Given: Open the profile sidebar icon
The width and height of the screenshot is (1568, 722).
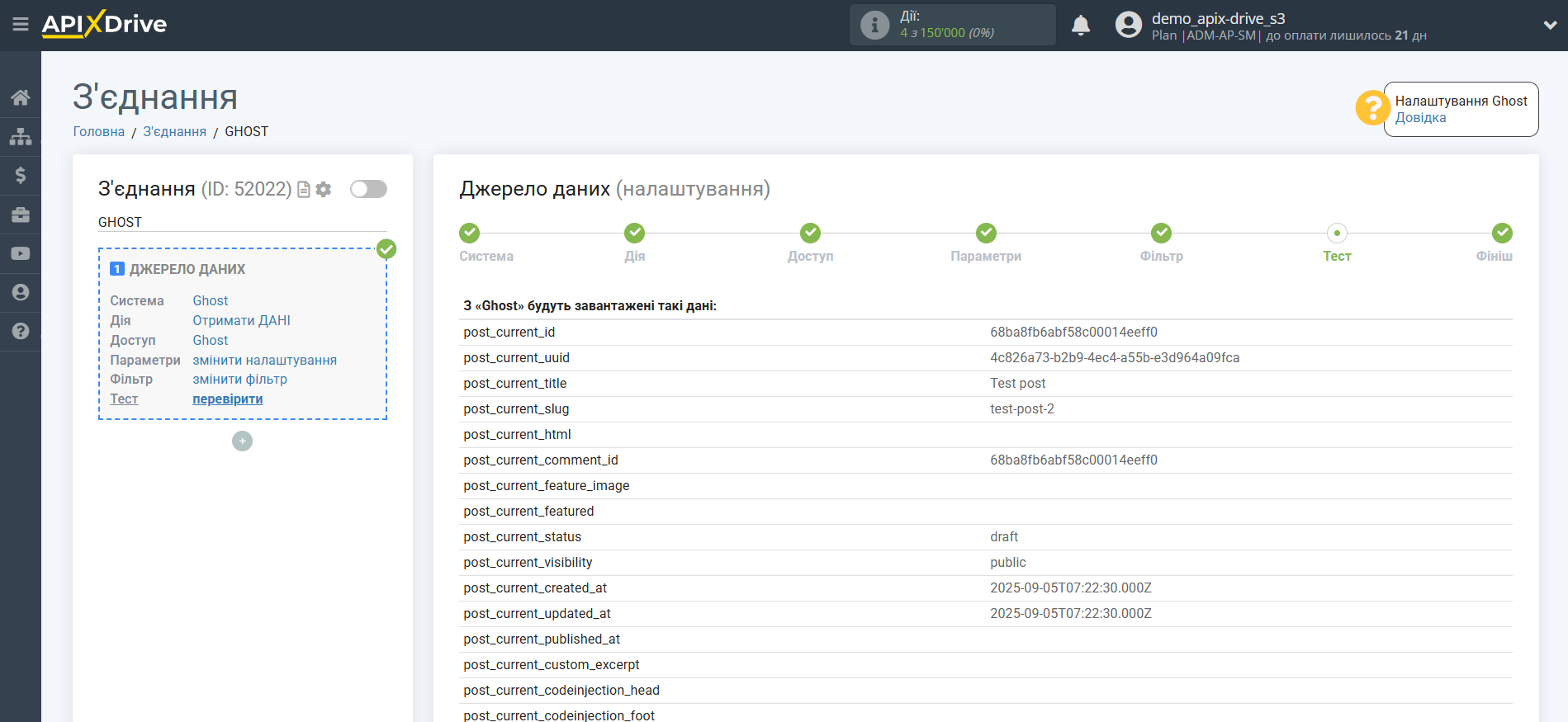Looking at the screenshot, I should tap(21, 292).
